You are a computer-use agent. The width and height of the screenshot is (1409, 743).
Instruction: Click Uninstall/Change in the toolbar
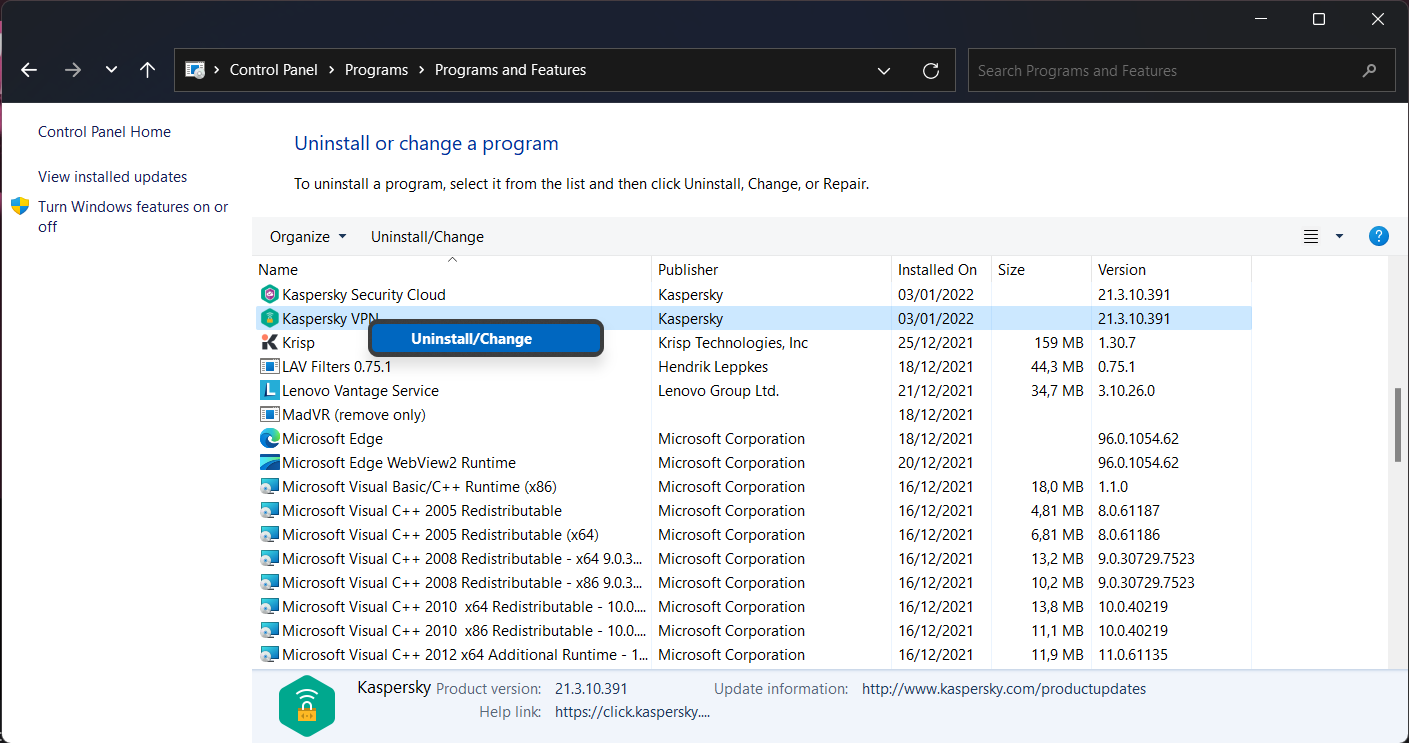pyautogui.click(x=427, y=237)
